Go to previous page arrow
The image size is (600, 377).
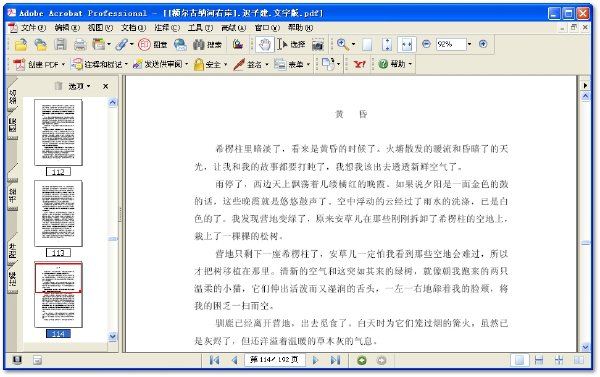(x=235, y=360)
